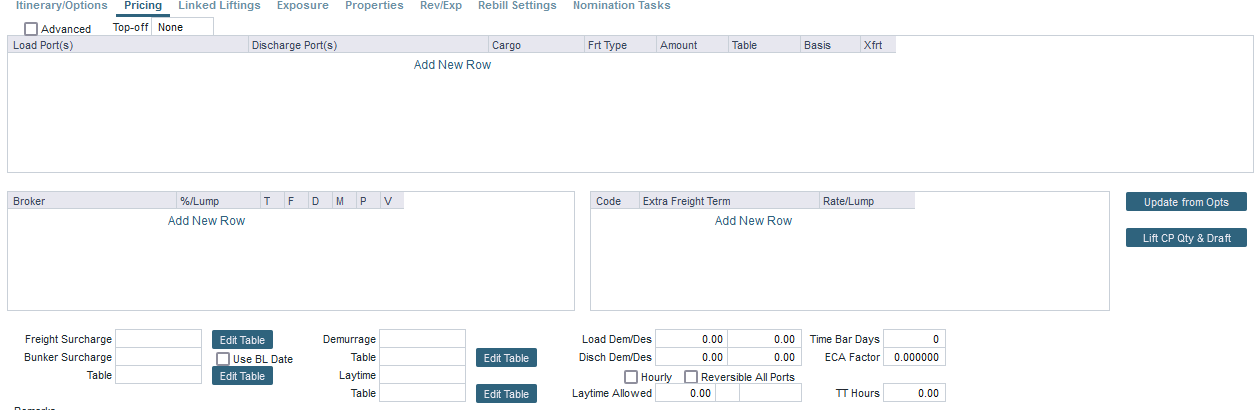1254x410 pixels.
Task: Go to the Exposure tab
Action: coord(302,6)
